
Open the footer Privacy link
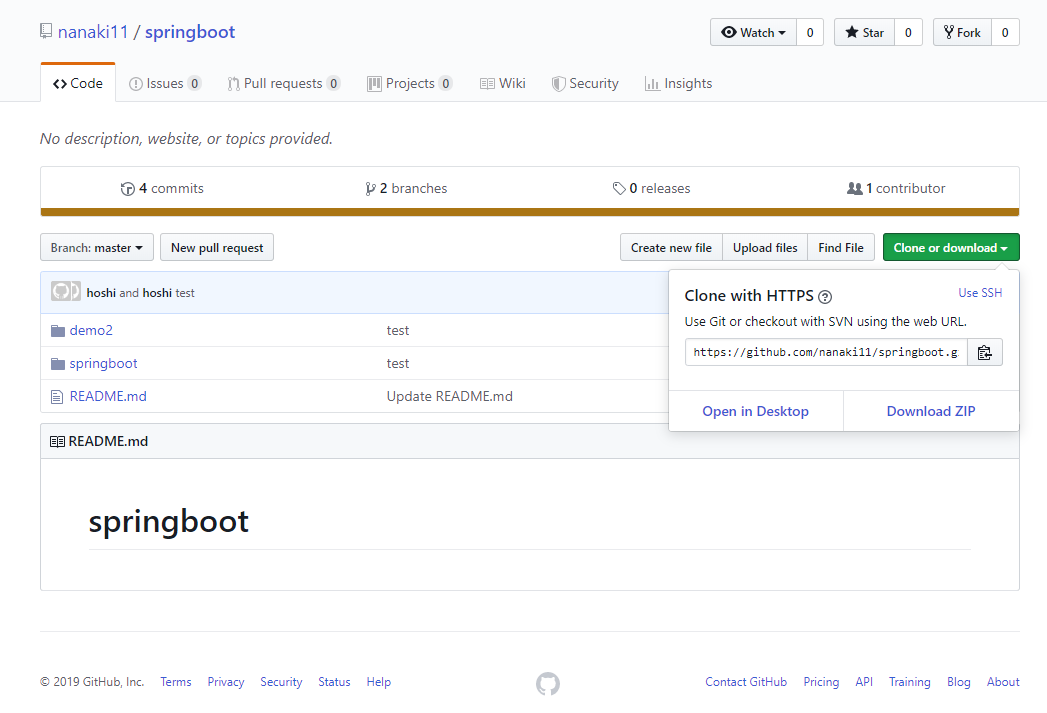click(x=226, y=682)
